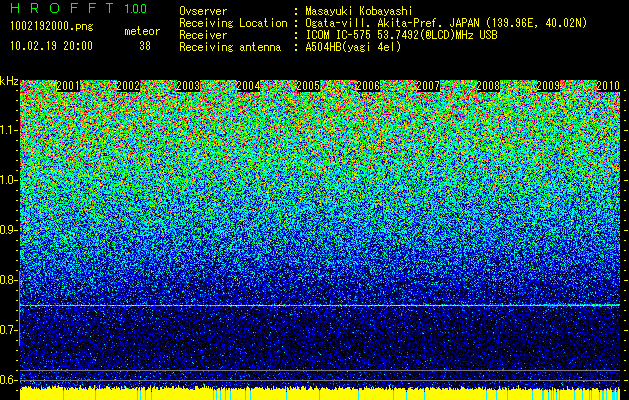Click the 2007 time marker
This screenshot has height=400, width=629.
[428, 86]
